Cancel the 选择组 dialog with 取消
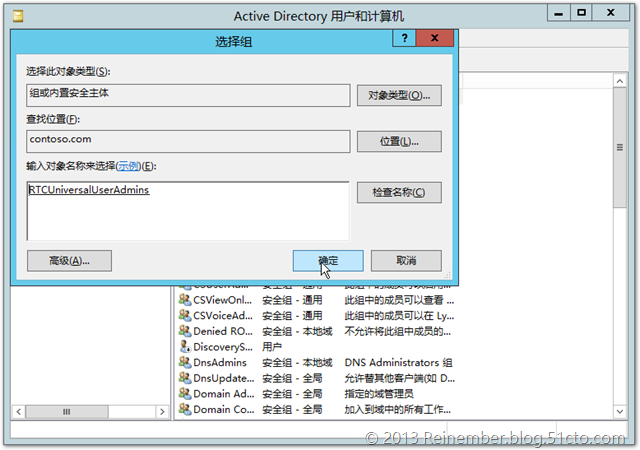Screen dimensions: 640x450 405,260
